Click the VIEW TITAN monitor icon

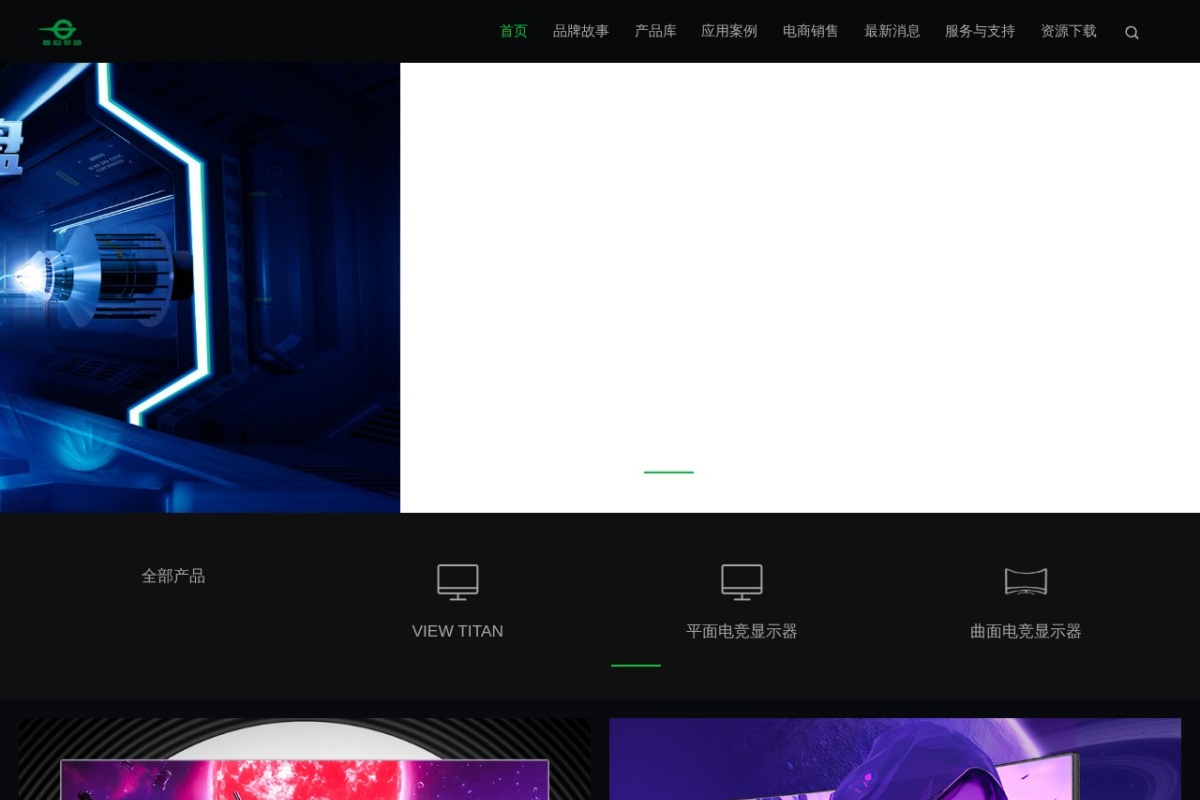pyautogui.click(x=458, y=582)
